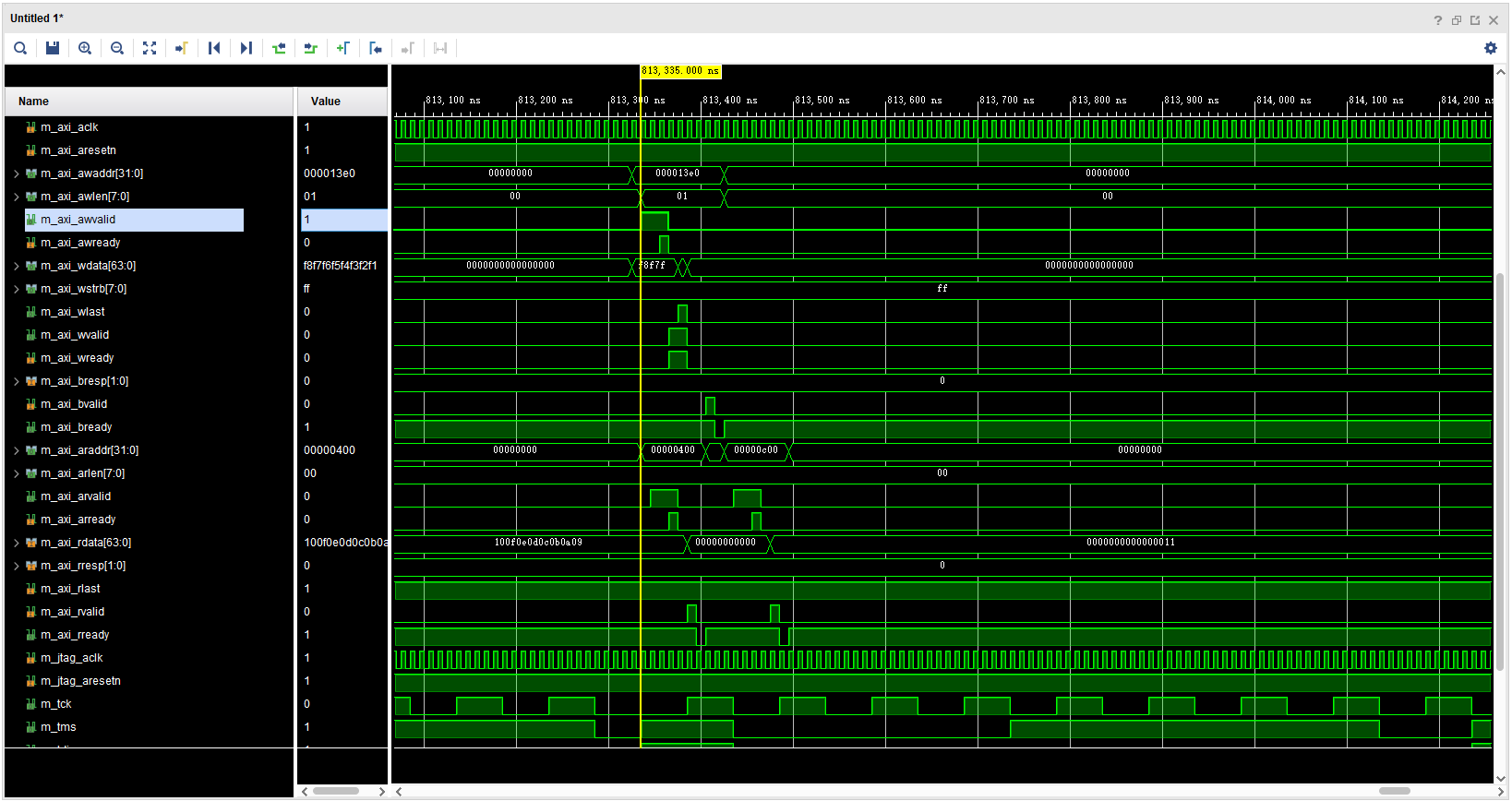
Task: Select the m_tck signal row
Action: (x=56, y=704)
